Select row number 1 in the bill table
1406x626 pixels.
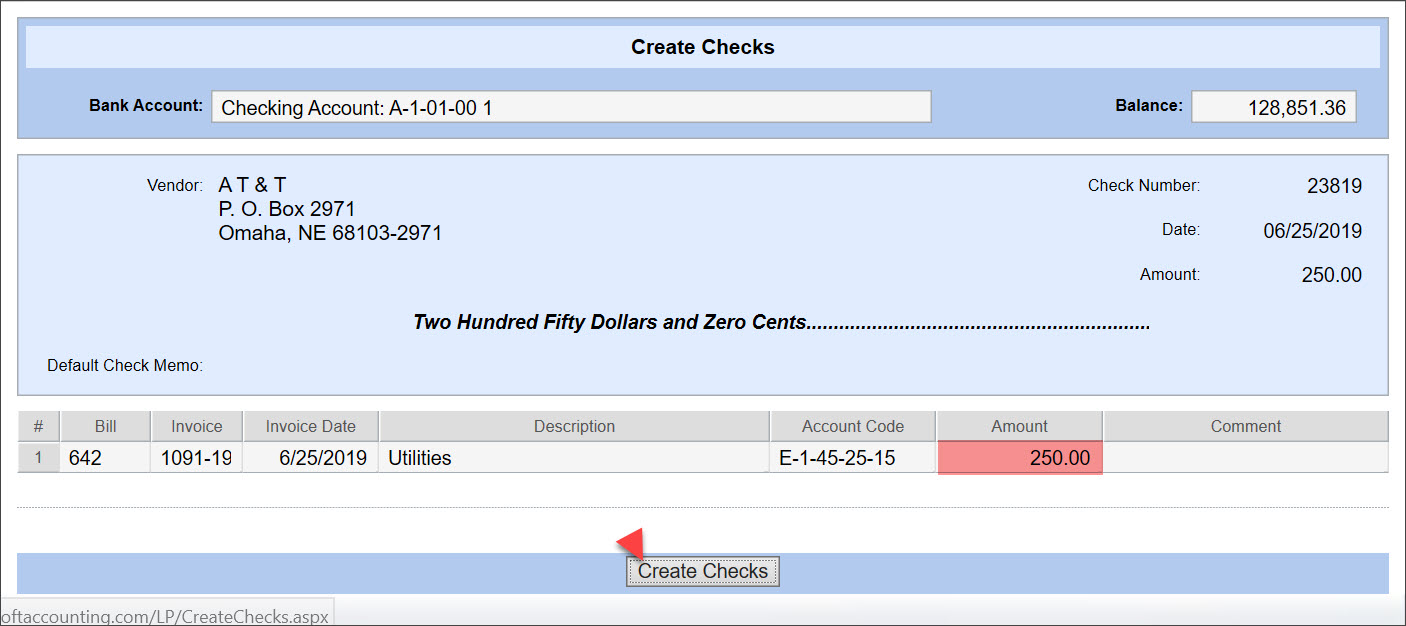39,458
